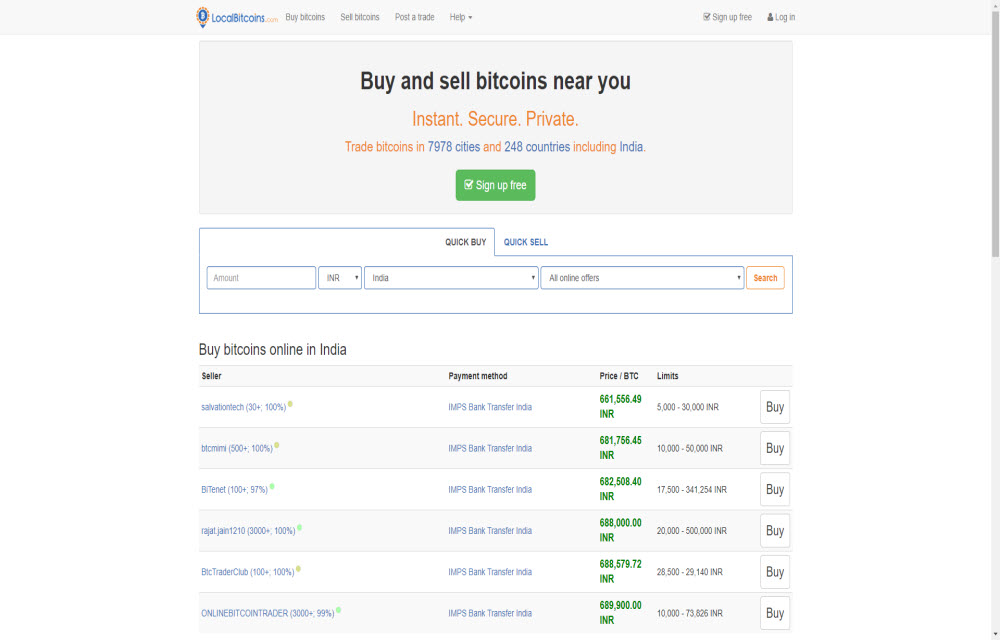Switch to the QUICK SELL tab
Viewport: 1000px width, 640px height.
click(x=526, y=242)
